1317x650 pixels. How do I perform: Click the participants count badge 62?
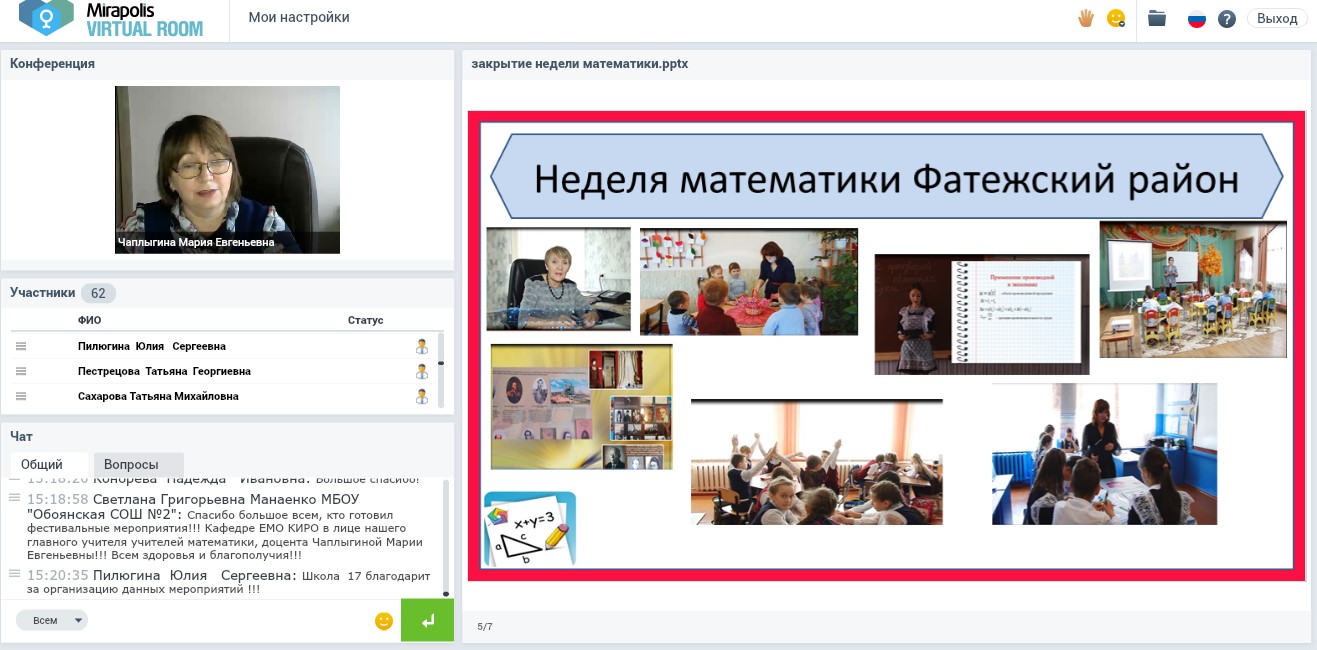pyautogui.click(x=99, y=294)
